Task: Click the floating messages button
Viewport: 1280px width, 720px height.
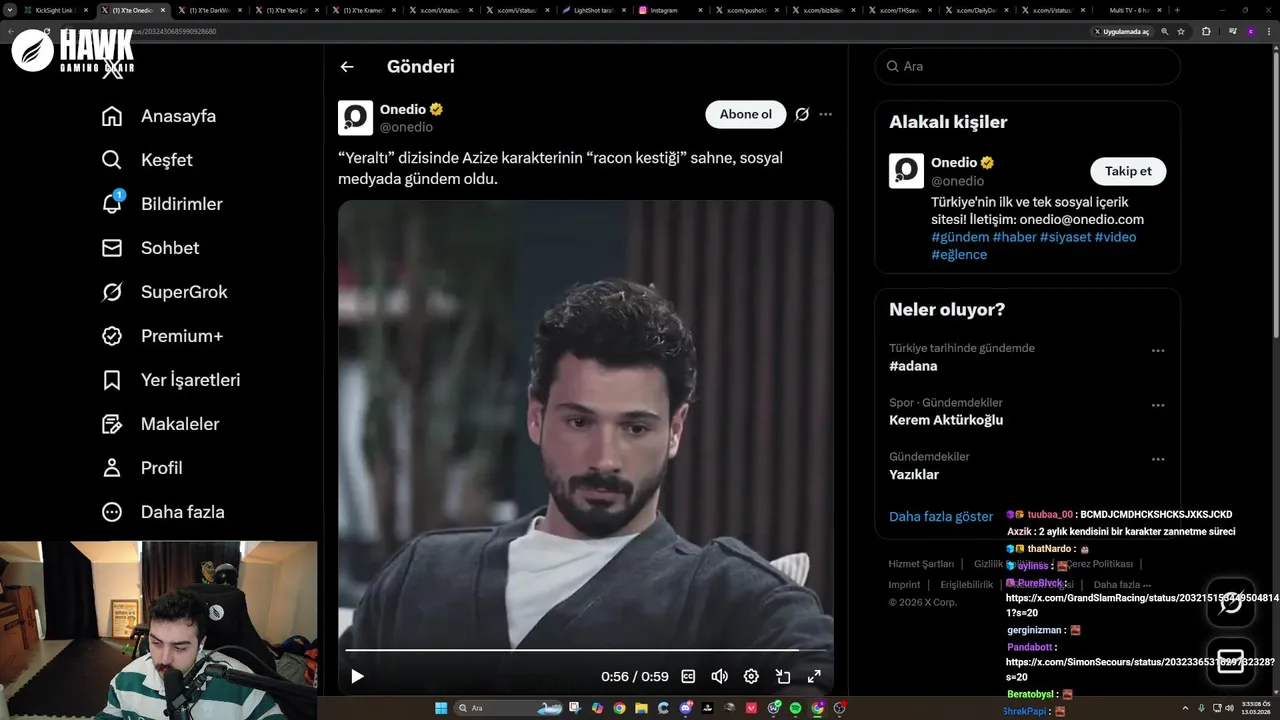Action: pos(1231,661)
